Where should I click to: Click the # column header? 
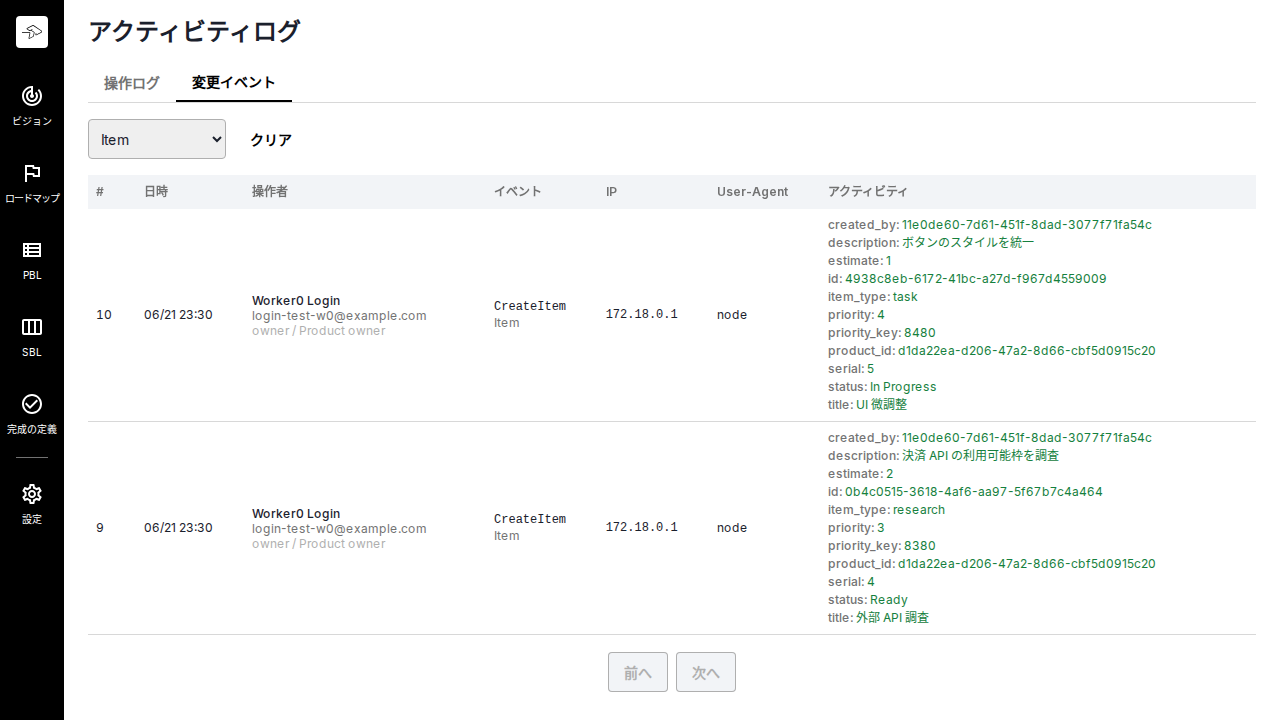pyautogui.click(x=100, y=192)
